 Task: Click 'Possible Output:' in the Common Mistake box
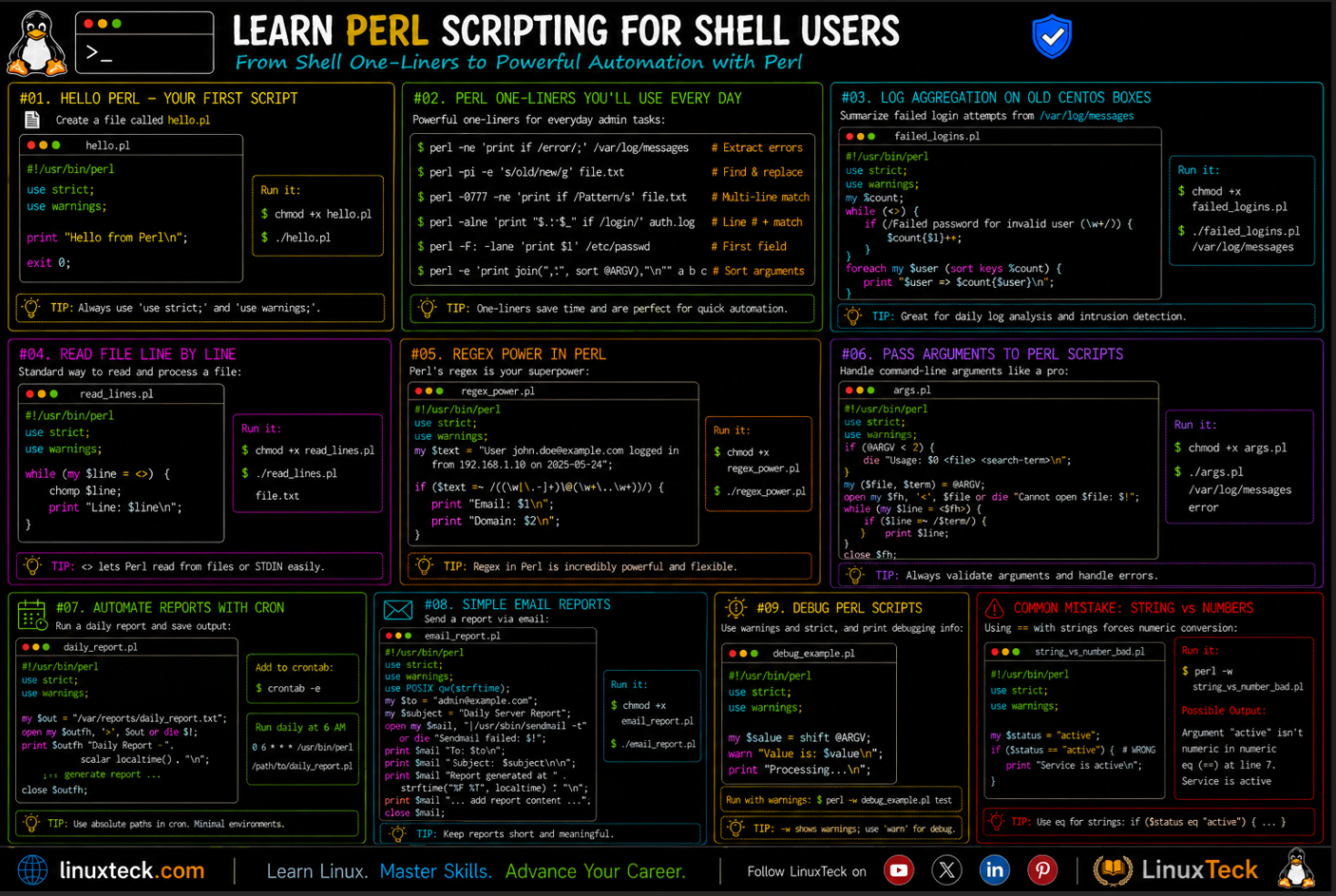(x=1224, y=710)
